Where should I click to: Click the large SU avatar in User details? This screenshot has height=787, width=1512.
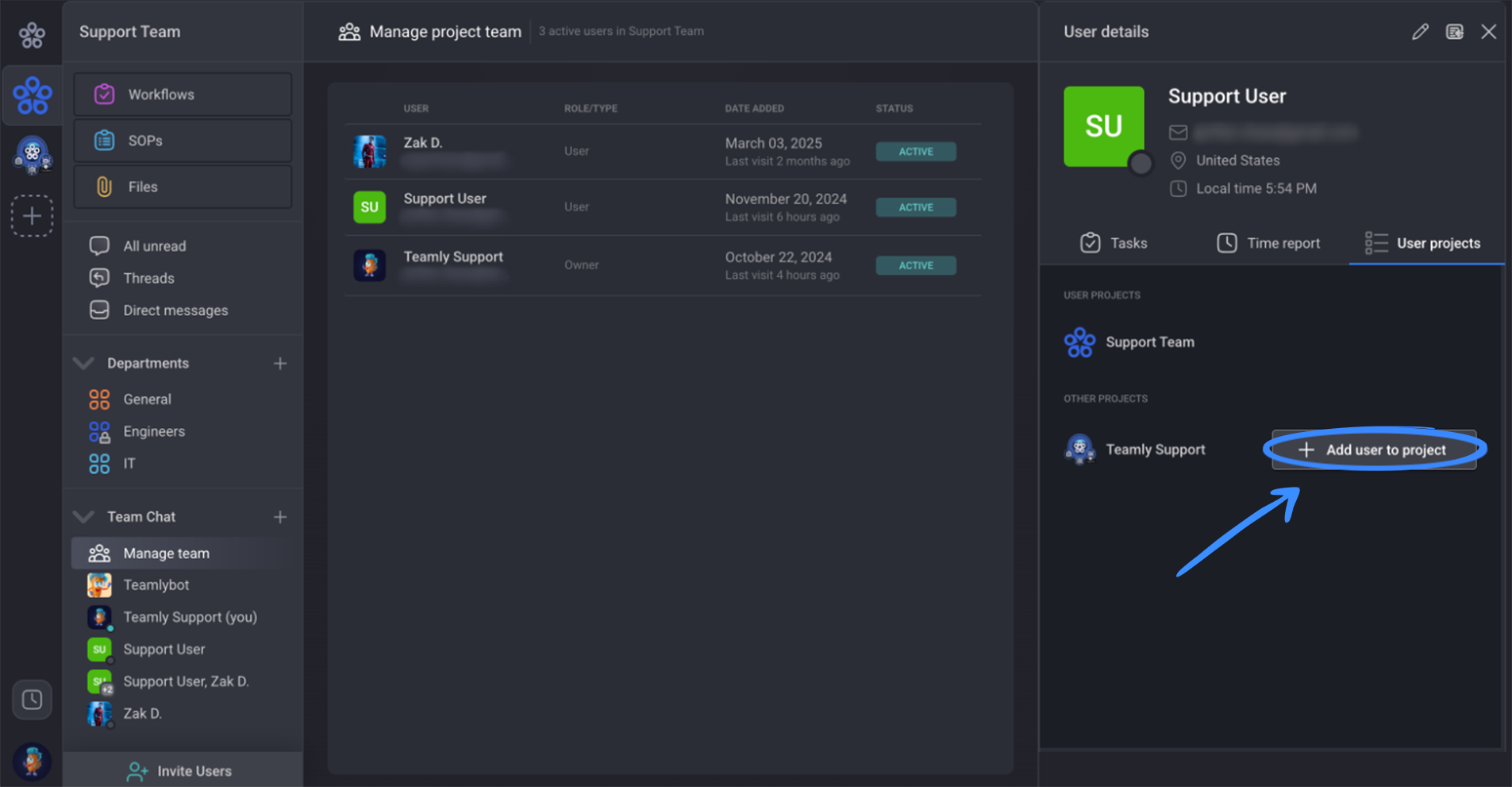coord(1103,126)
